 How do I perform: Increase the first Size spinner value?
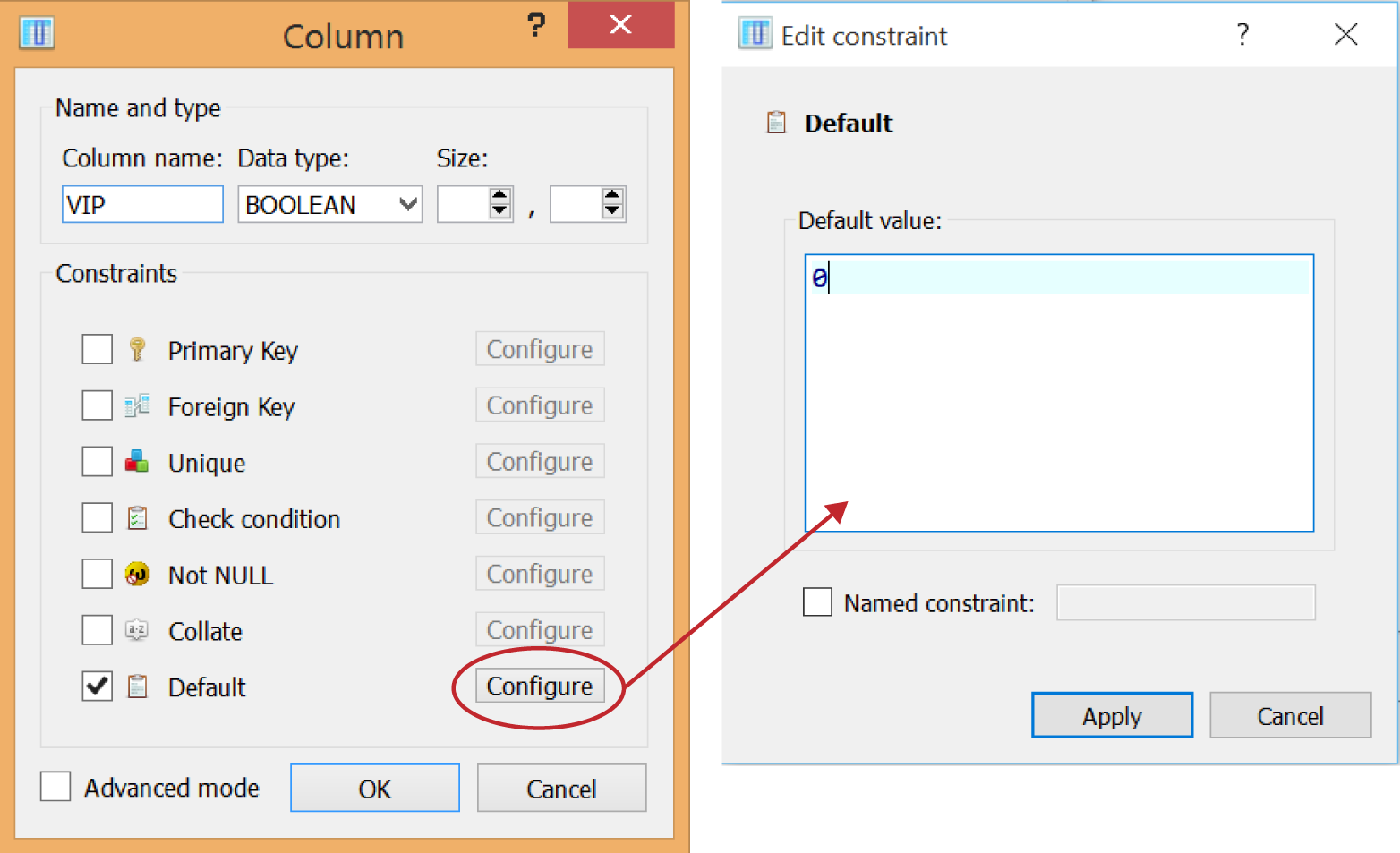500,196
